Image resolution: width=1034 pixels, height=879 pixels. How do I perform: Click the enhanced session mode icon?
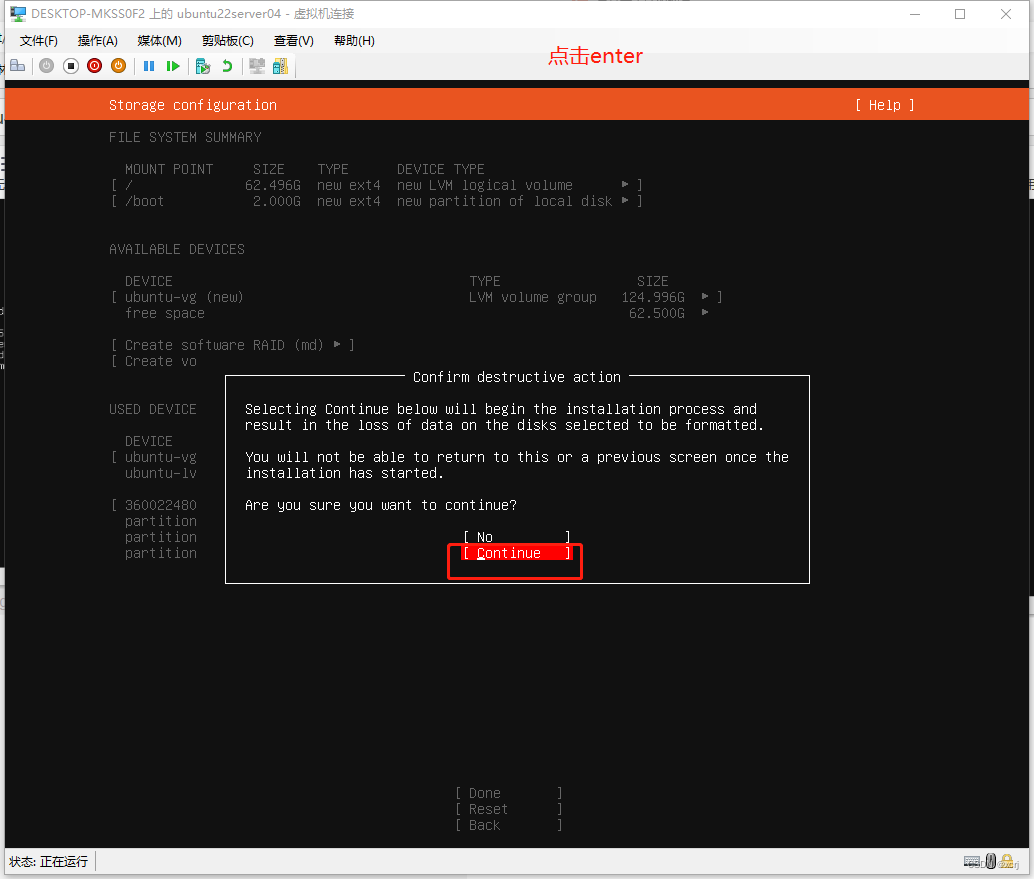coord(256,66)
